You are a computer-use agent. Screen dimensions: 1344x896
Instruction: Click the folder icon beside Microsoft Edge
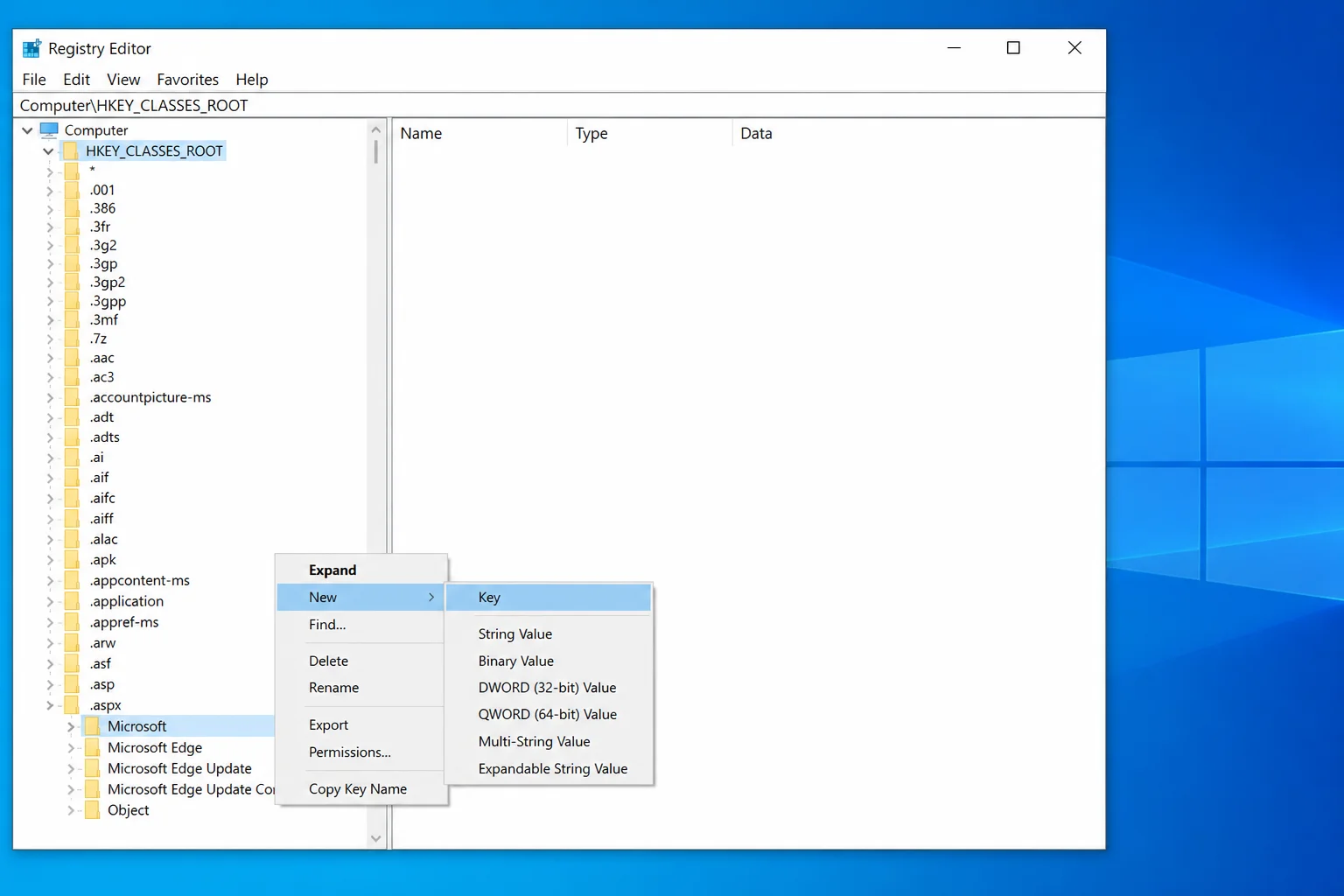tap(92, 747)
